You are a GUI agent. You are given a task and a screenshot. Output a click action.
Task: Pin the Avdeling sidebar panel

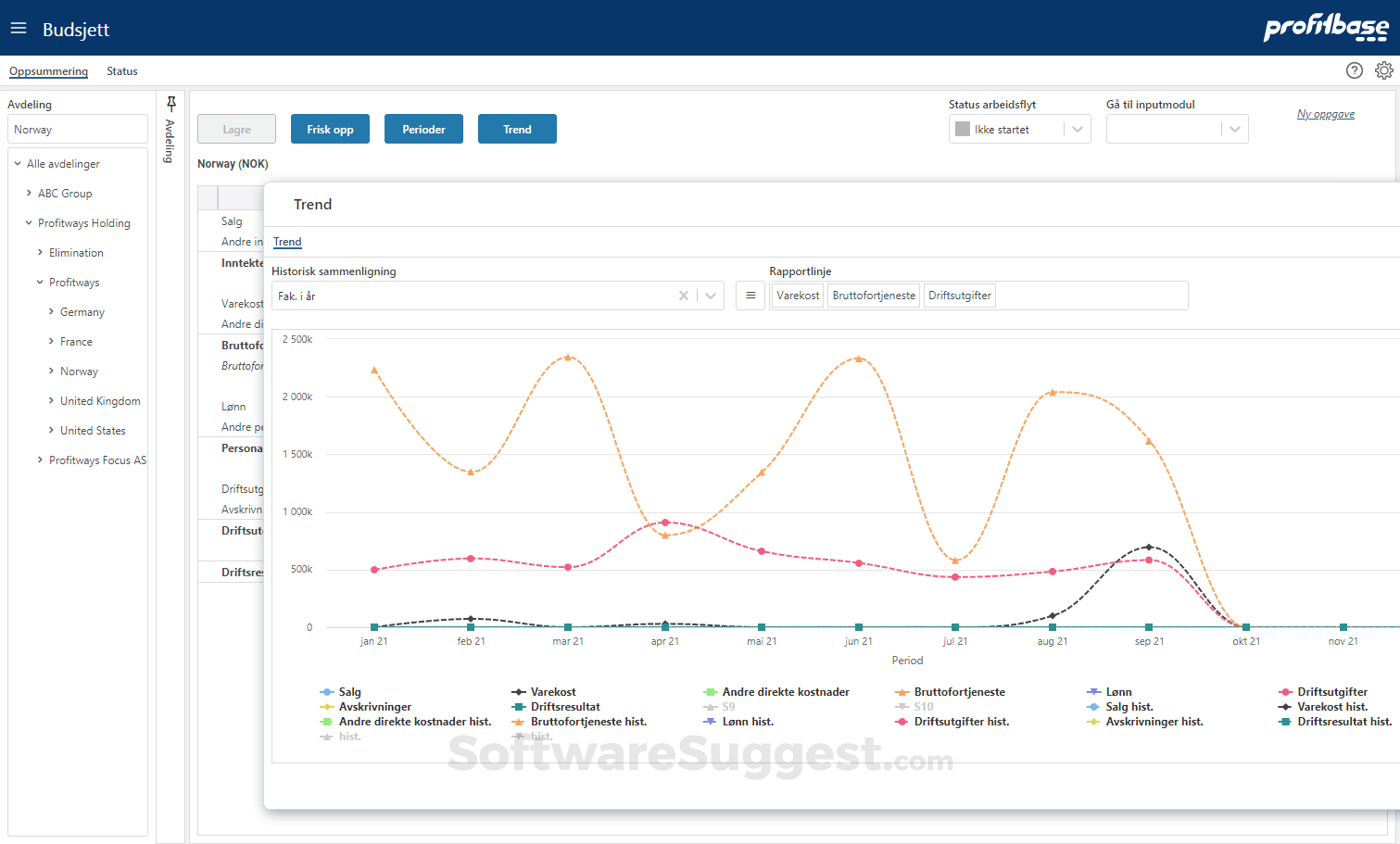pos(170,102)
